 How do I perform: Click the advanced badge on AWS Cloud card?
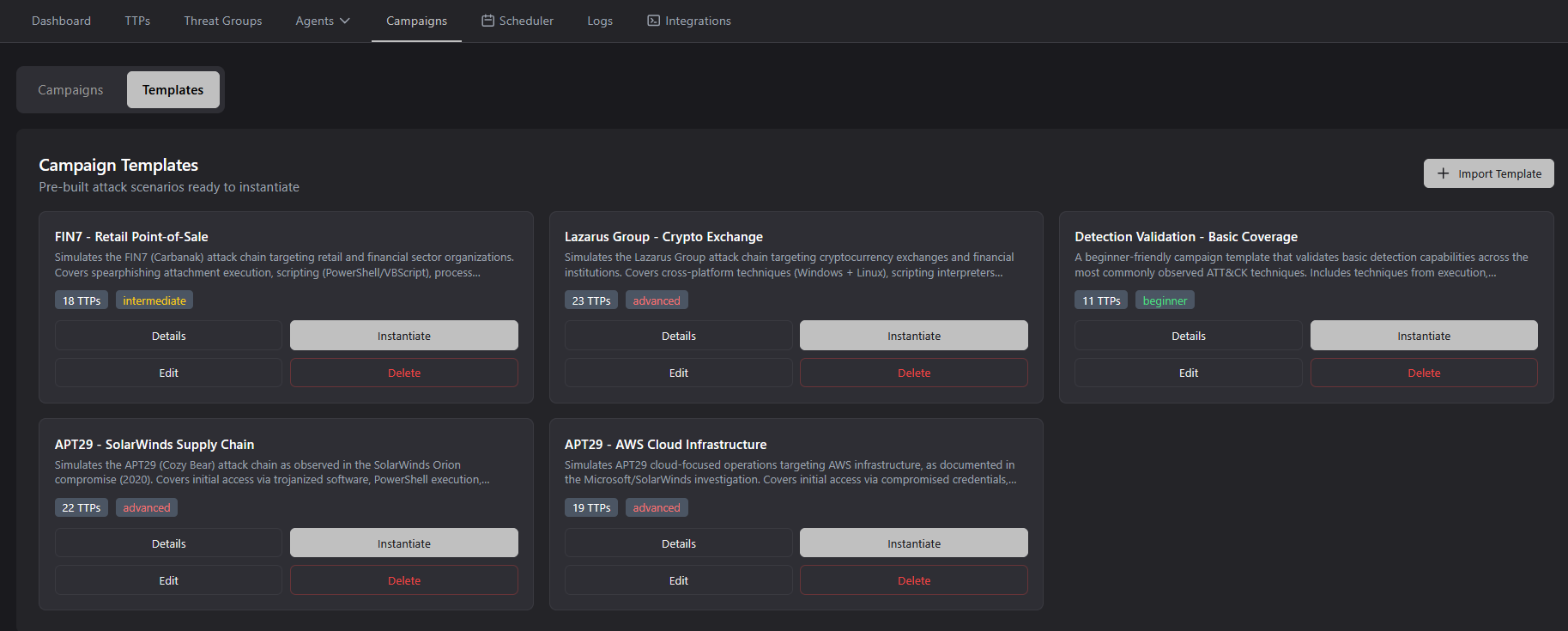click(657, 507)
